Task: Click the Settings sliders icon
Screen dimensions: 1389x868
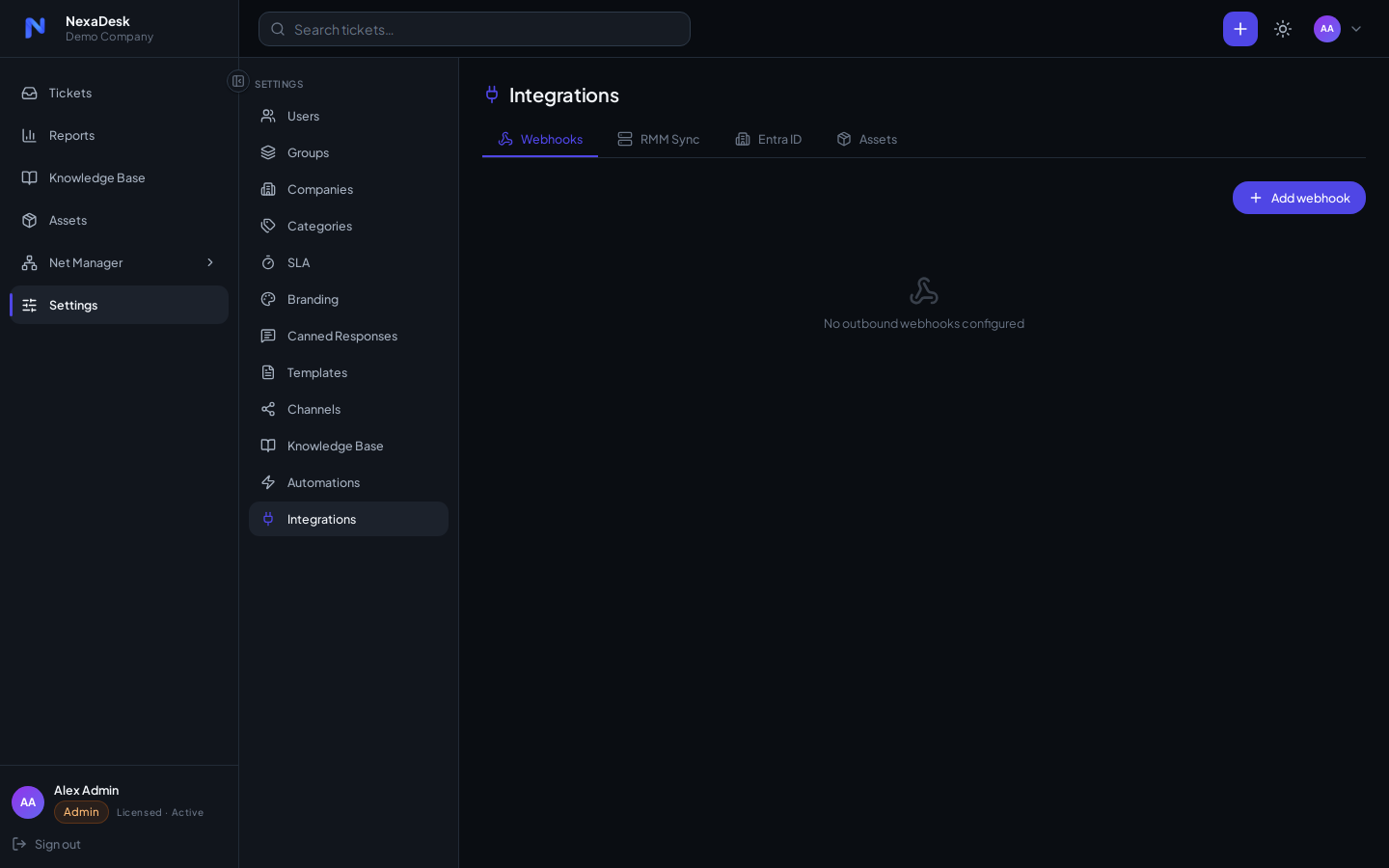Action: click(30, 305)
